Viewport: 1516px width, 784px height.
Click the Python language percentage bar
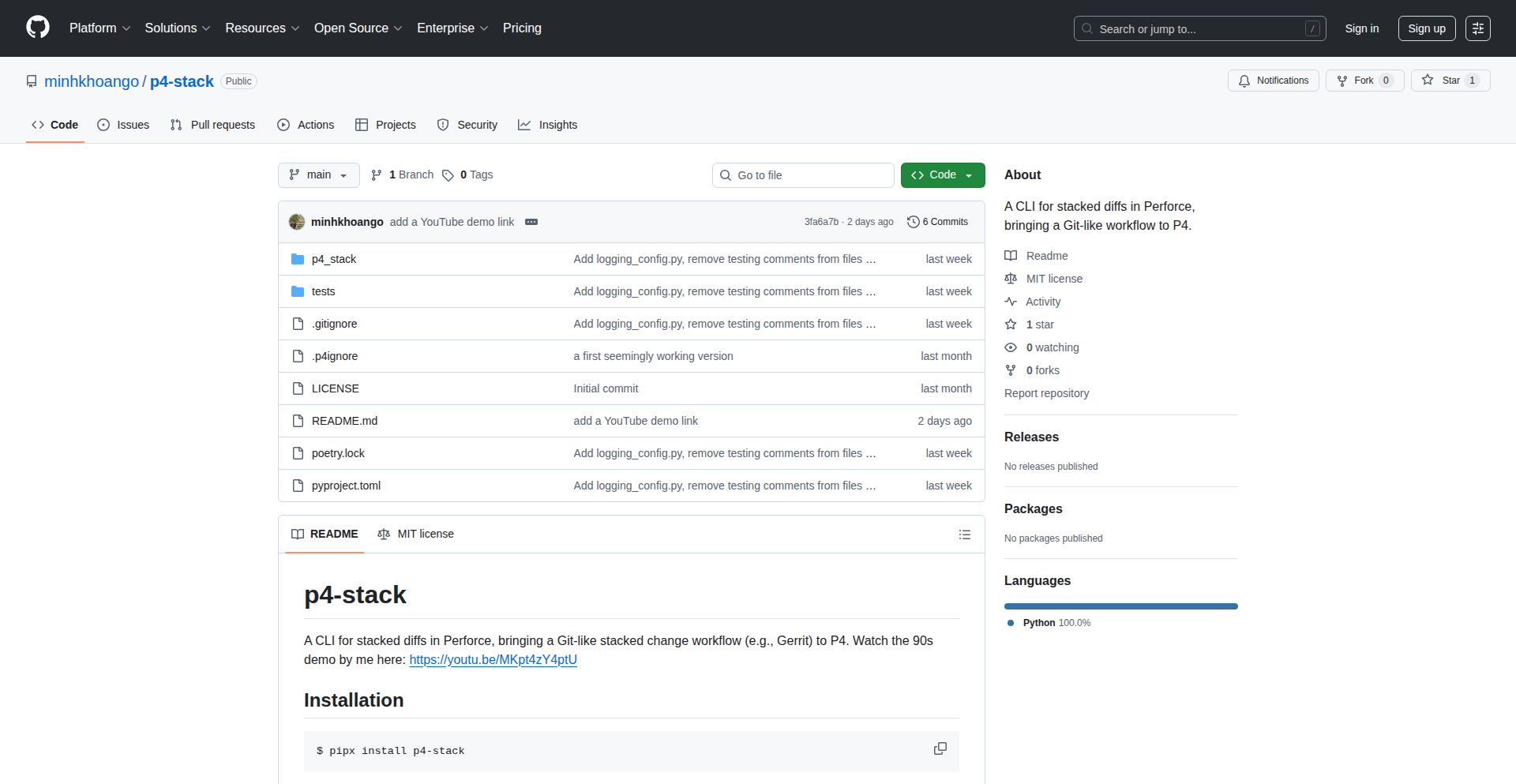pyautogui.click(x=1120, y=606)
